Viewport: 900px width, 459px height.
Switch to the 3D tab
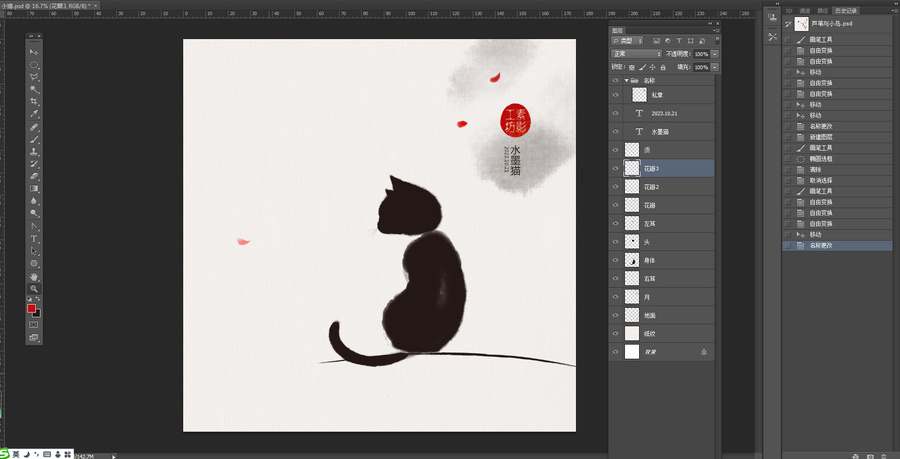[x=789, y=10]
